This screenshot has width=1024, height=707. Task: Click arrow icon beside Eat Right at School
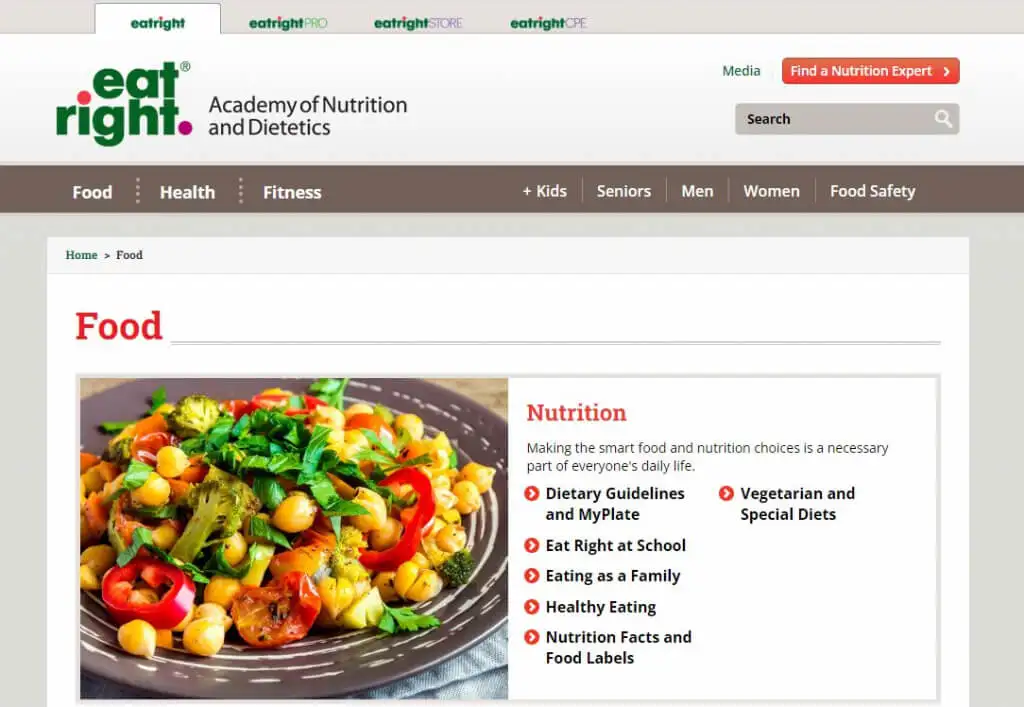pyautogui.click(x=532, y=545)
